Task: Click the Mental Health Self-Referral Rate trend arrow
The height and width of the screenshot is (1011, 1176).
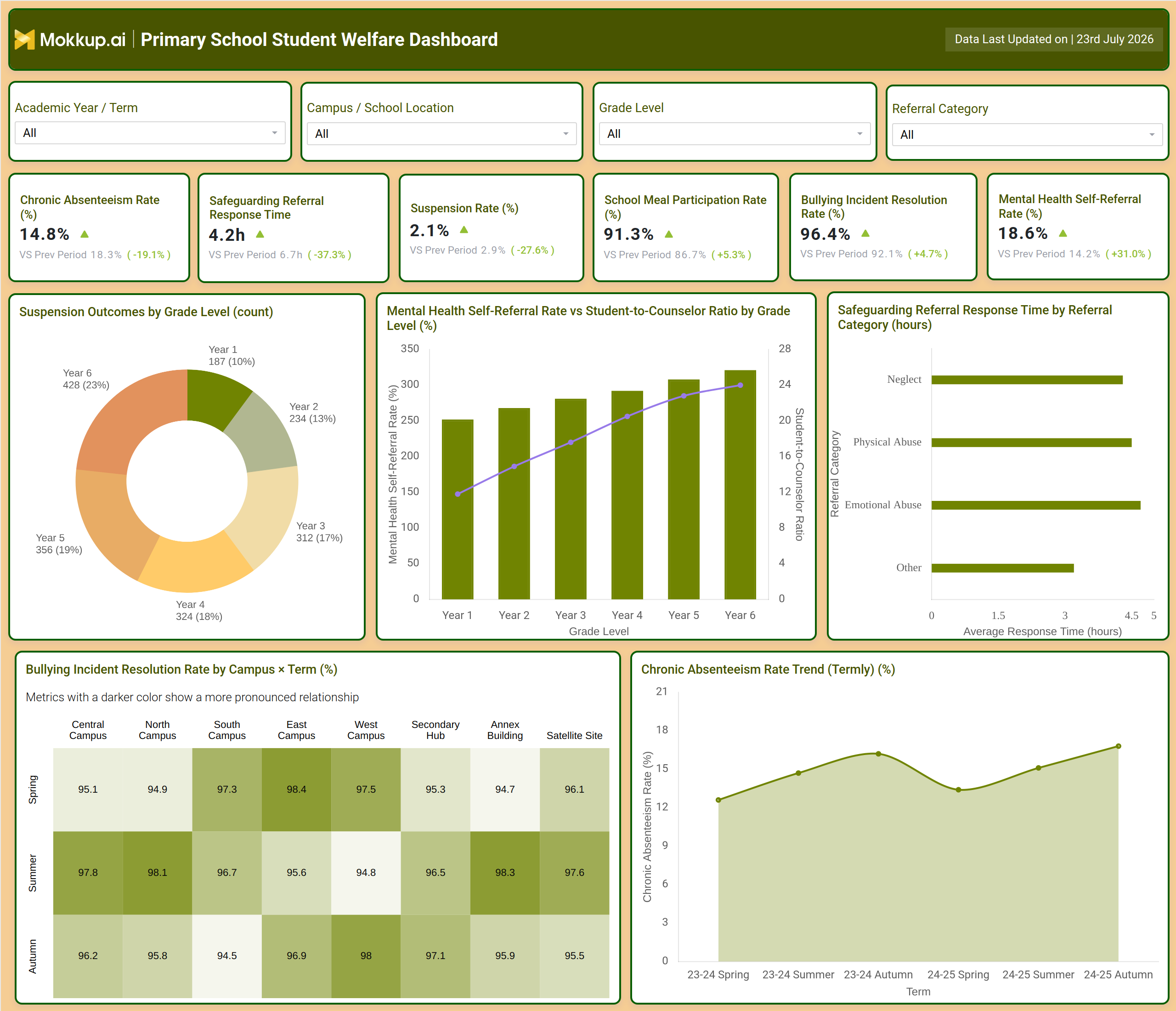Action: (1063, 233)
